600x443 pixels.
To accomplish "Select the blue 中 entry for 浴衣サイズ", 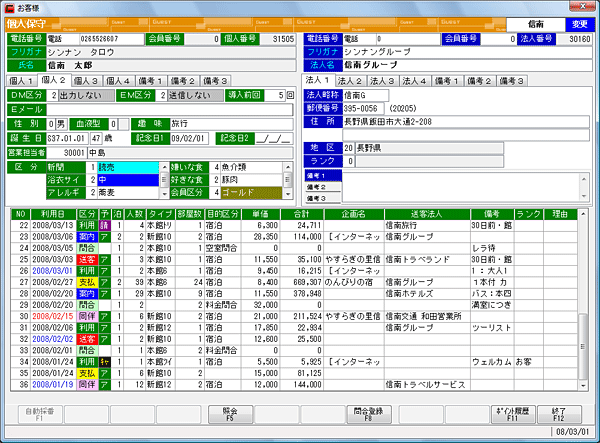I will [128, 180].
